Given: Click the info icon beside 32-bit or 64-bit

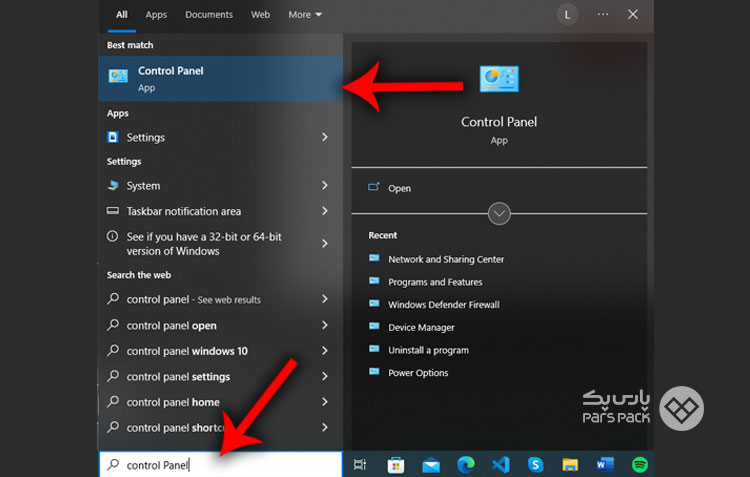Looking at the screenshot, I should [112, 236].
